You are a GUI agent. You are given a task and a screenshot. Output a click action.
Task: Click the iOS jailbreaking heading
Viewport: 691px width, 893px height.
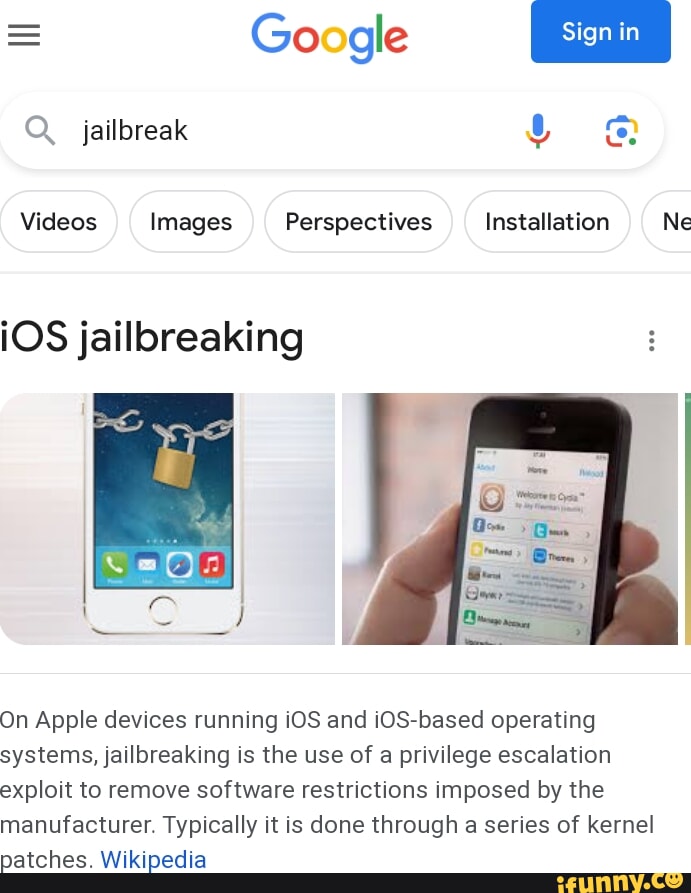(x=152, y=338)
